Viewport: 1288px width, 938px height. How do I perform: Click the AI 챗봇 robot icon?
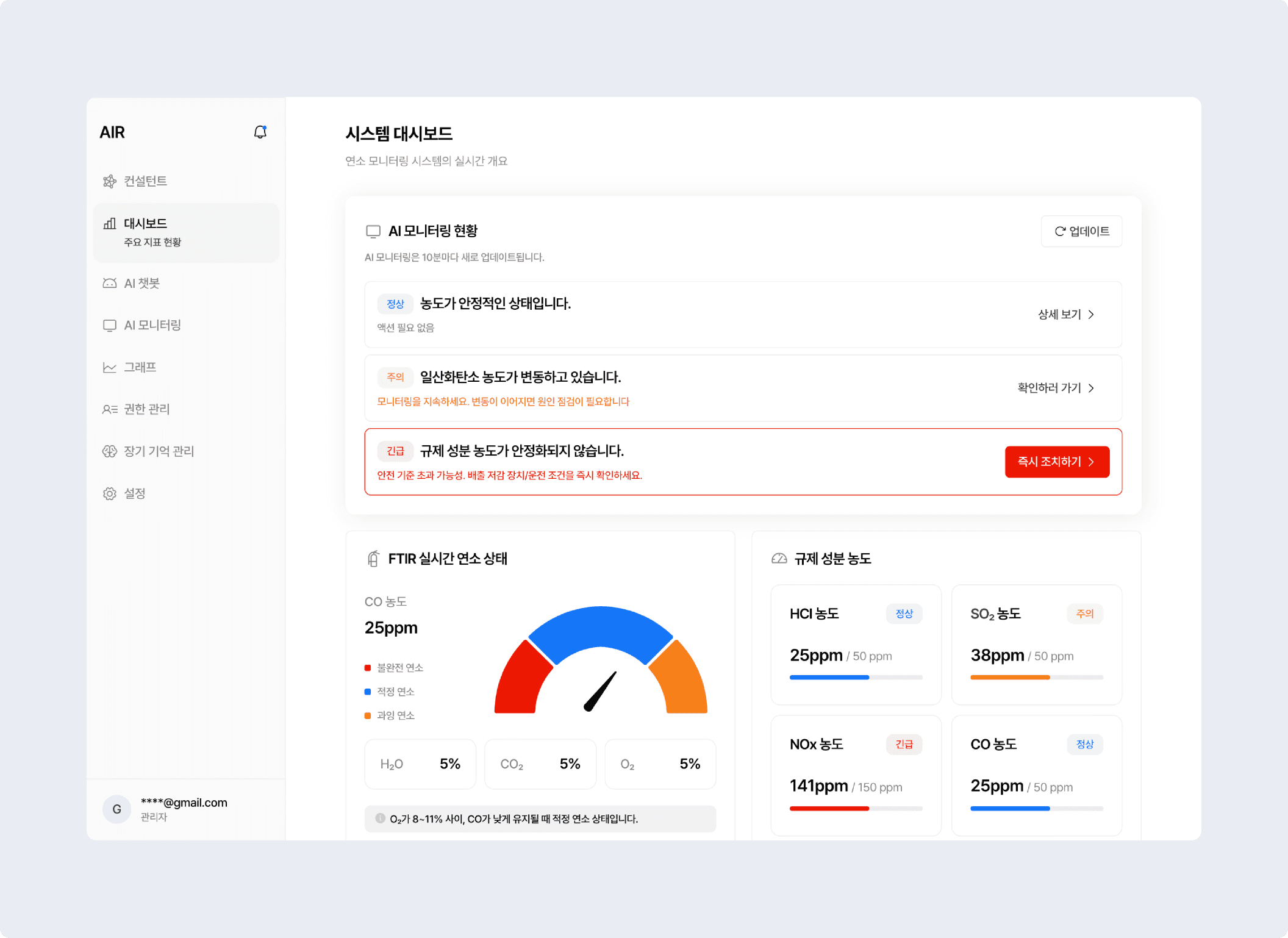click(x=110, y=283)
